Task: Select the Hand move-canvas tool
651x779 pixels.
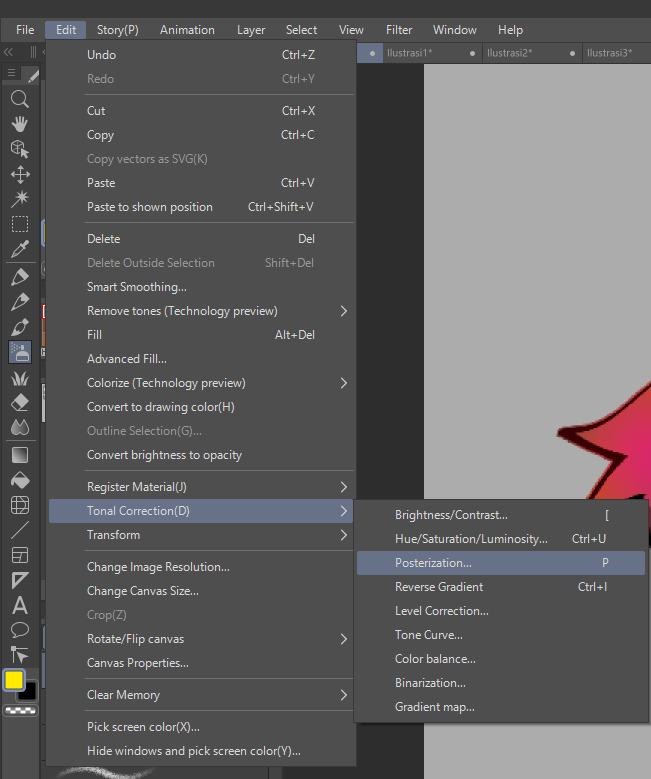Action: coord(19,124)
